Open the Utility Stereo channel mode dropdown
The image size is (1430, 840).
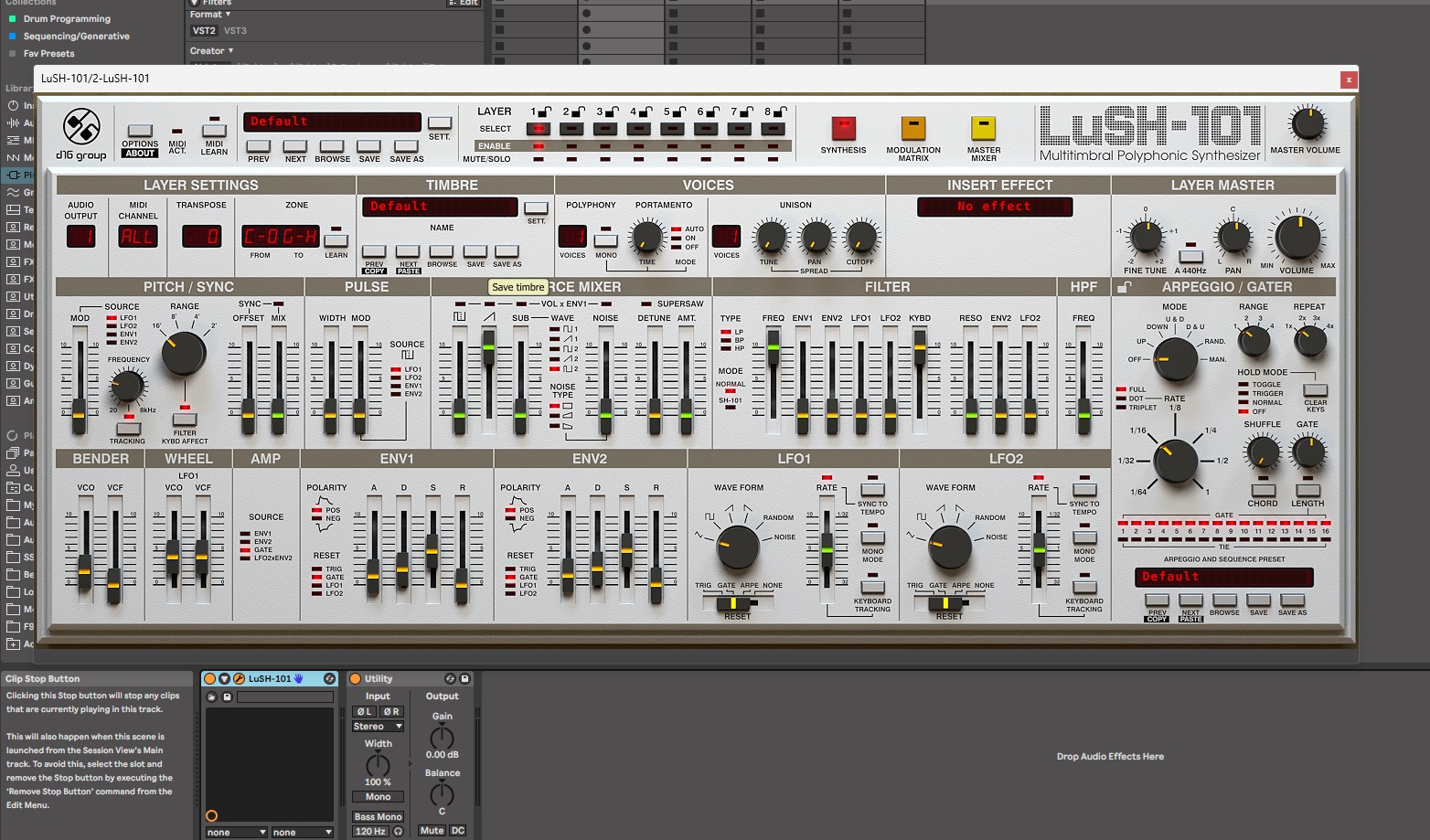(378, 727)
